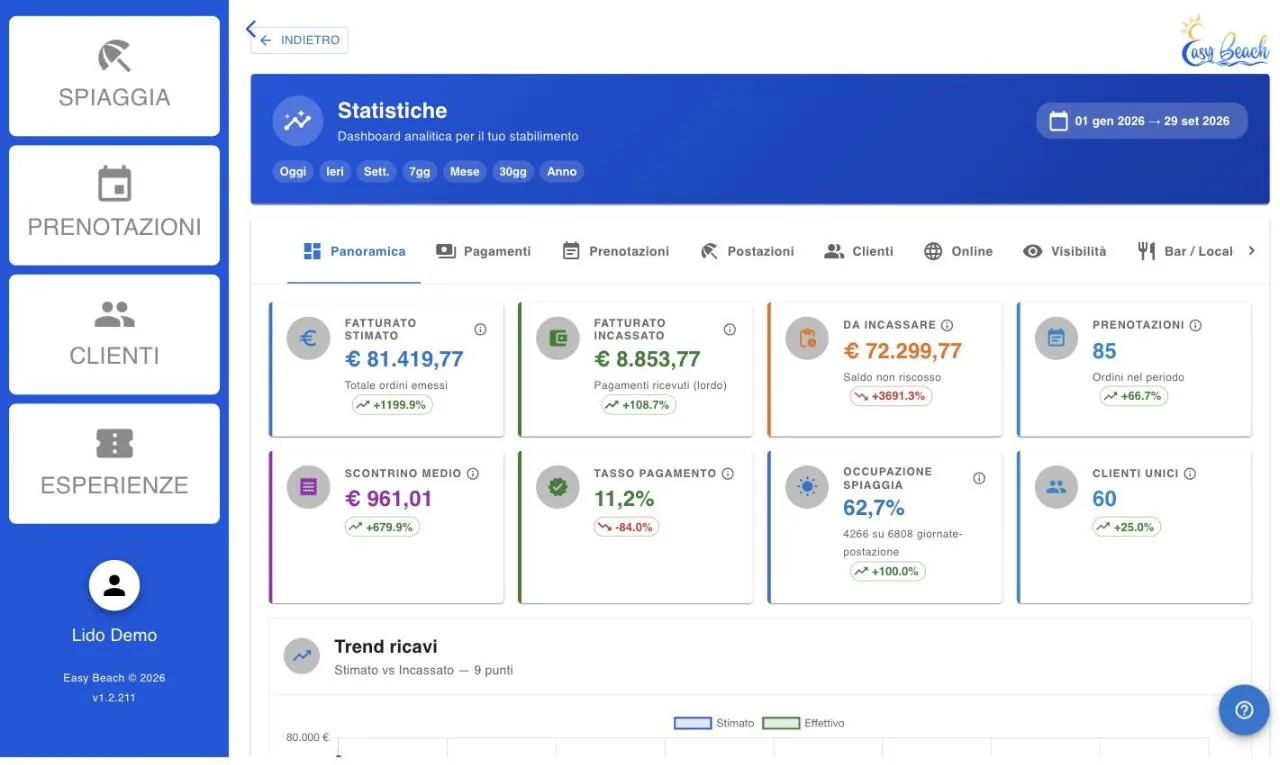Open the date range picker 01 gen 2026
The width and height of the screenshot is (1280, 765).
tap(1142, 121)
